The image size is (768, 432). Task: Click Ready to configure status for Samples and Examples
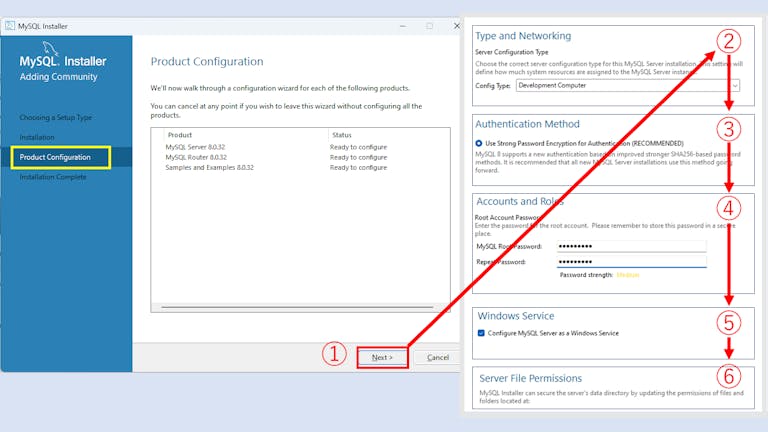coord(359,168)
